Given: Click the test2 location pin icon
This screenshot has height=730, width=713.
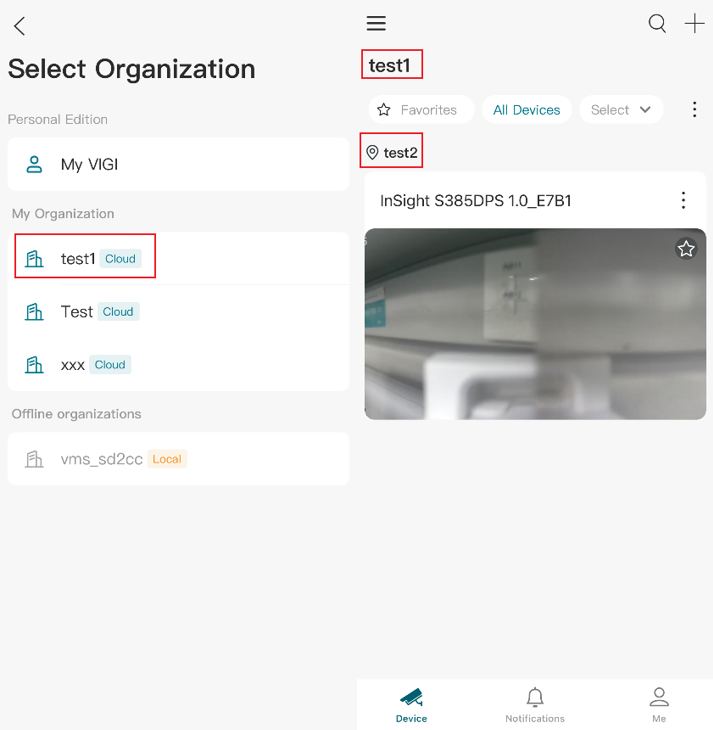Looking at the screenshot, I should point(372,152).
